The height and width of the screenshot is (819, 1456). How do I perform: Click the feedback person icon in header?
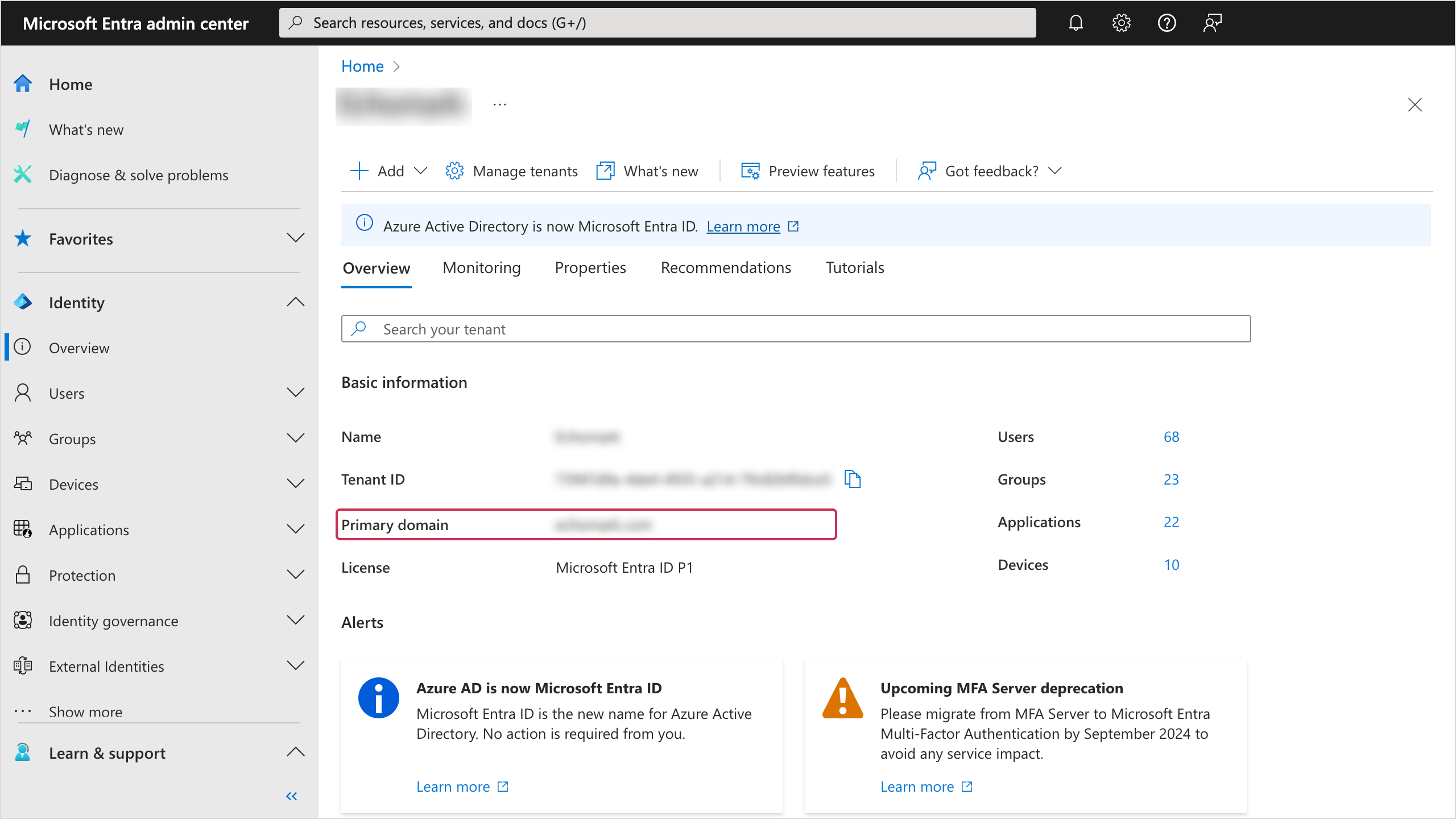click(x=1212, y=23)
